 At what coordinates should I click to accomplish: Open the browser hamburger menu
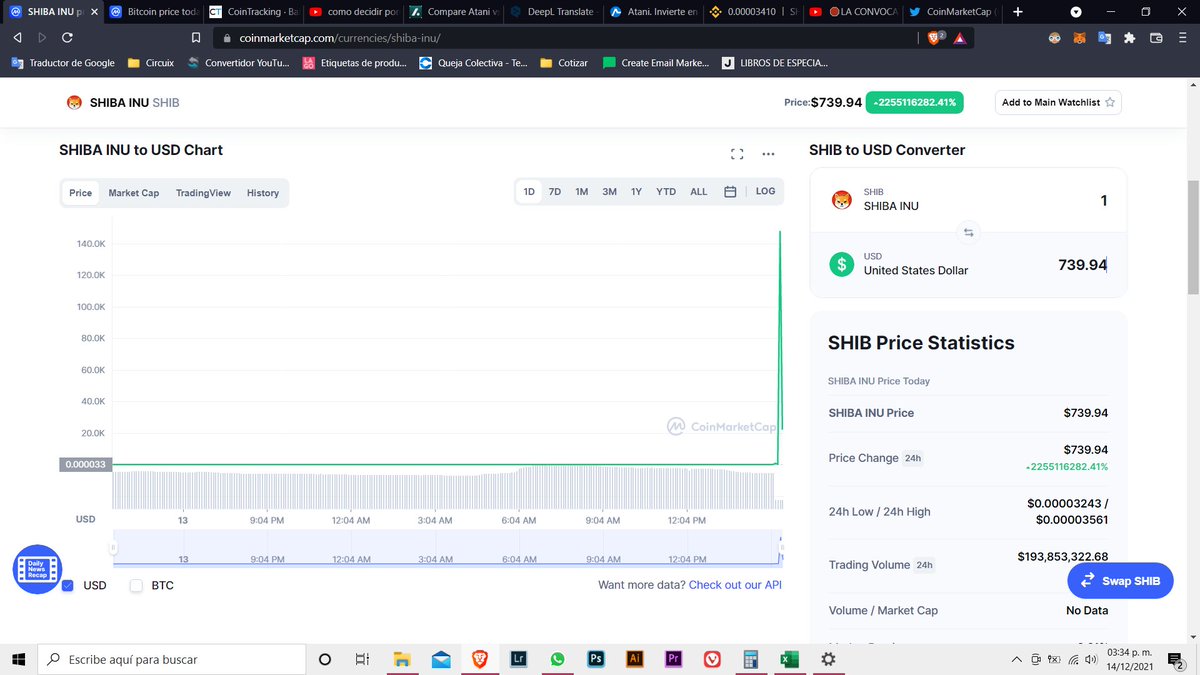point(1182,38)
